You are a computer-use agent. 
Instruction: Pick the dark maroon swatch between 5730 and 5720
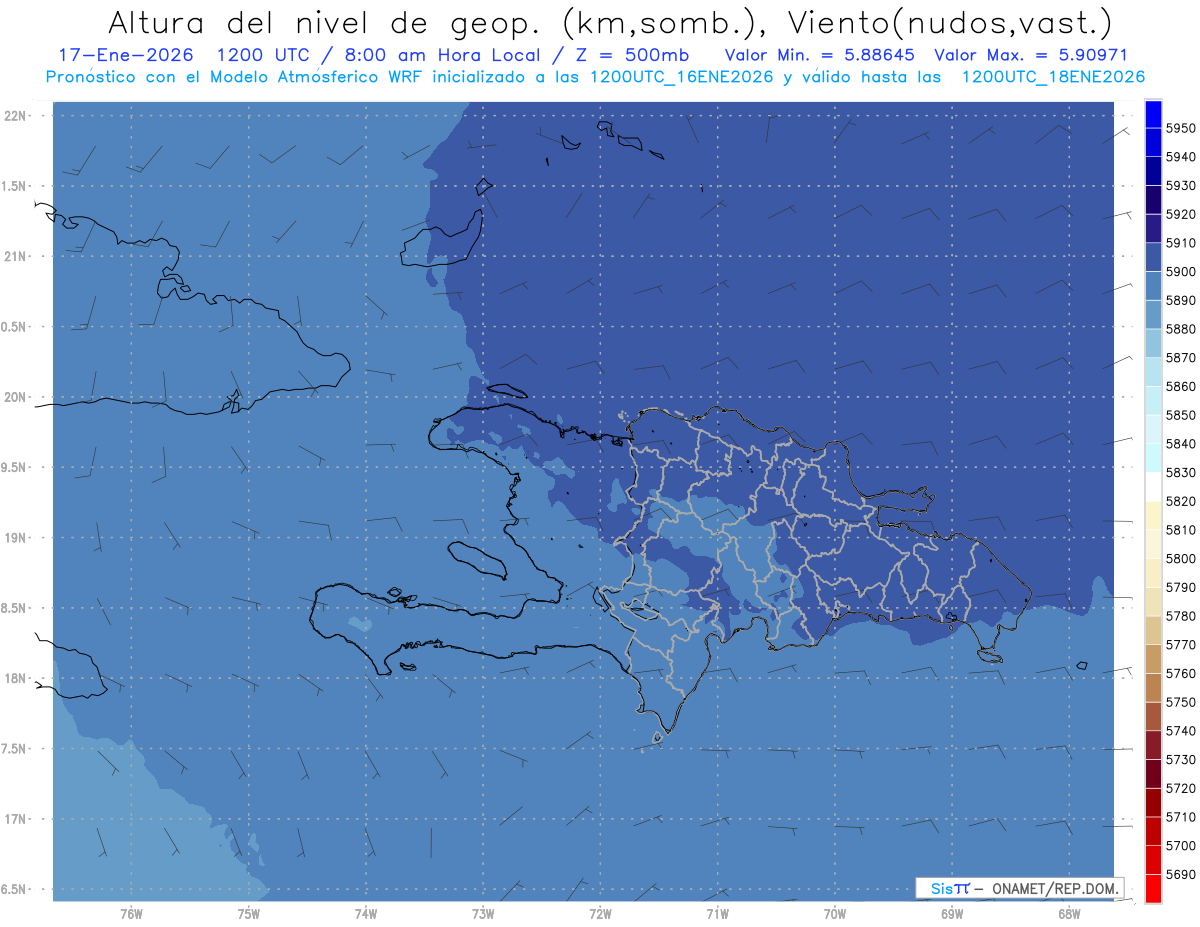1153,774
